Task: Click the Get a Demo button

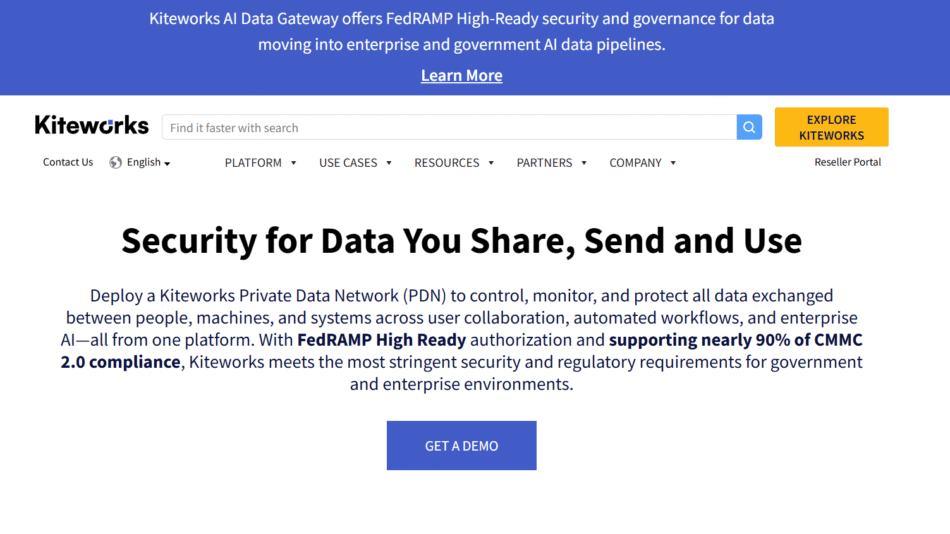Action: click(461, 445)
